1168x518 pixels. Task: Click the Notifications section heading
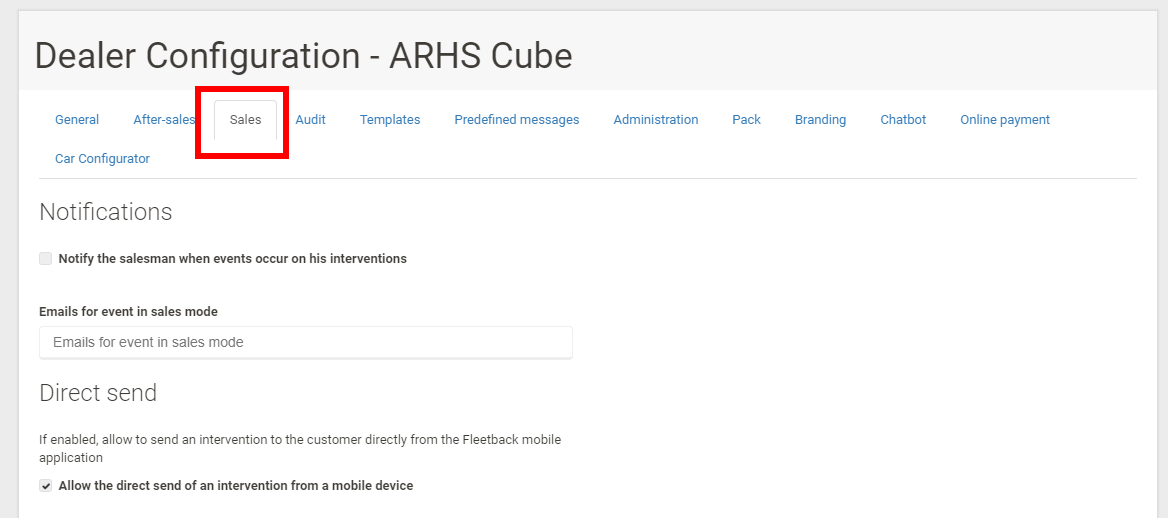click(x=105, y=212)
